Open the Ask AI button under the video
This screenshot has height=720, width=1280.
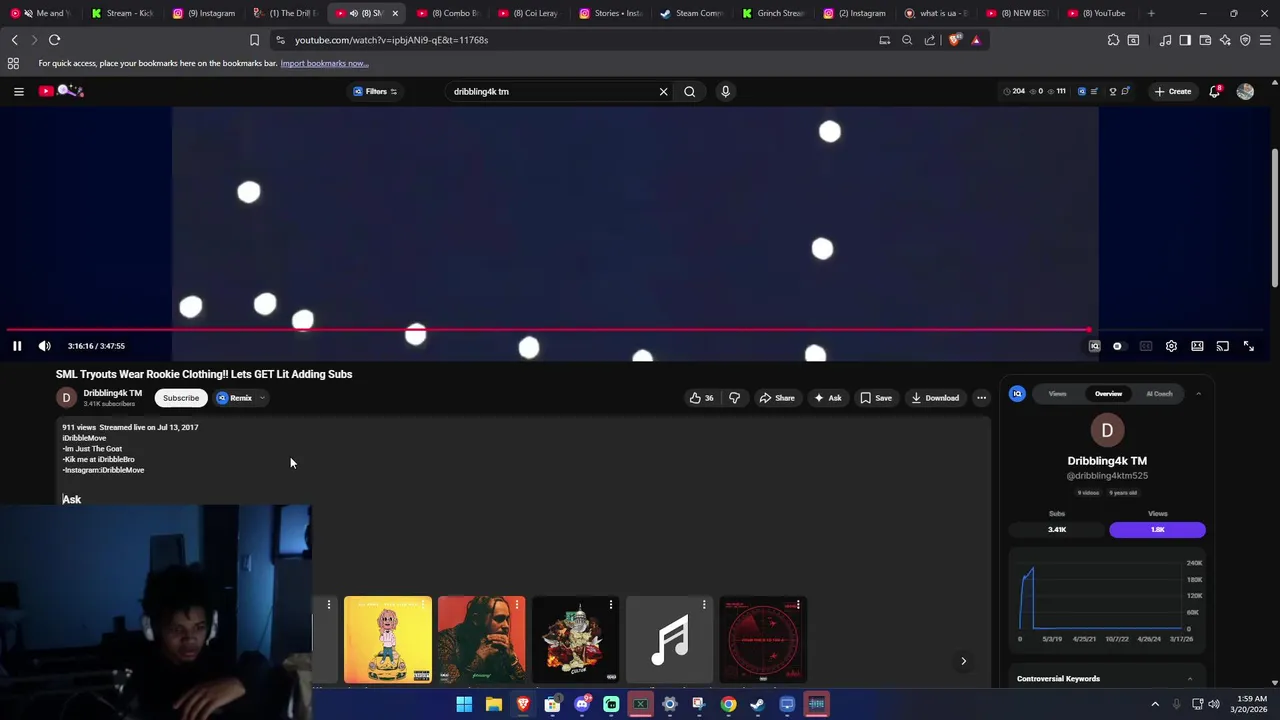point(827,398)
